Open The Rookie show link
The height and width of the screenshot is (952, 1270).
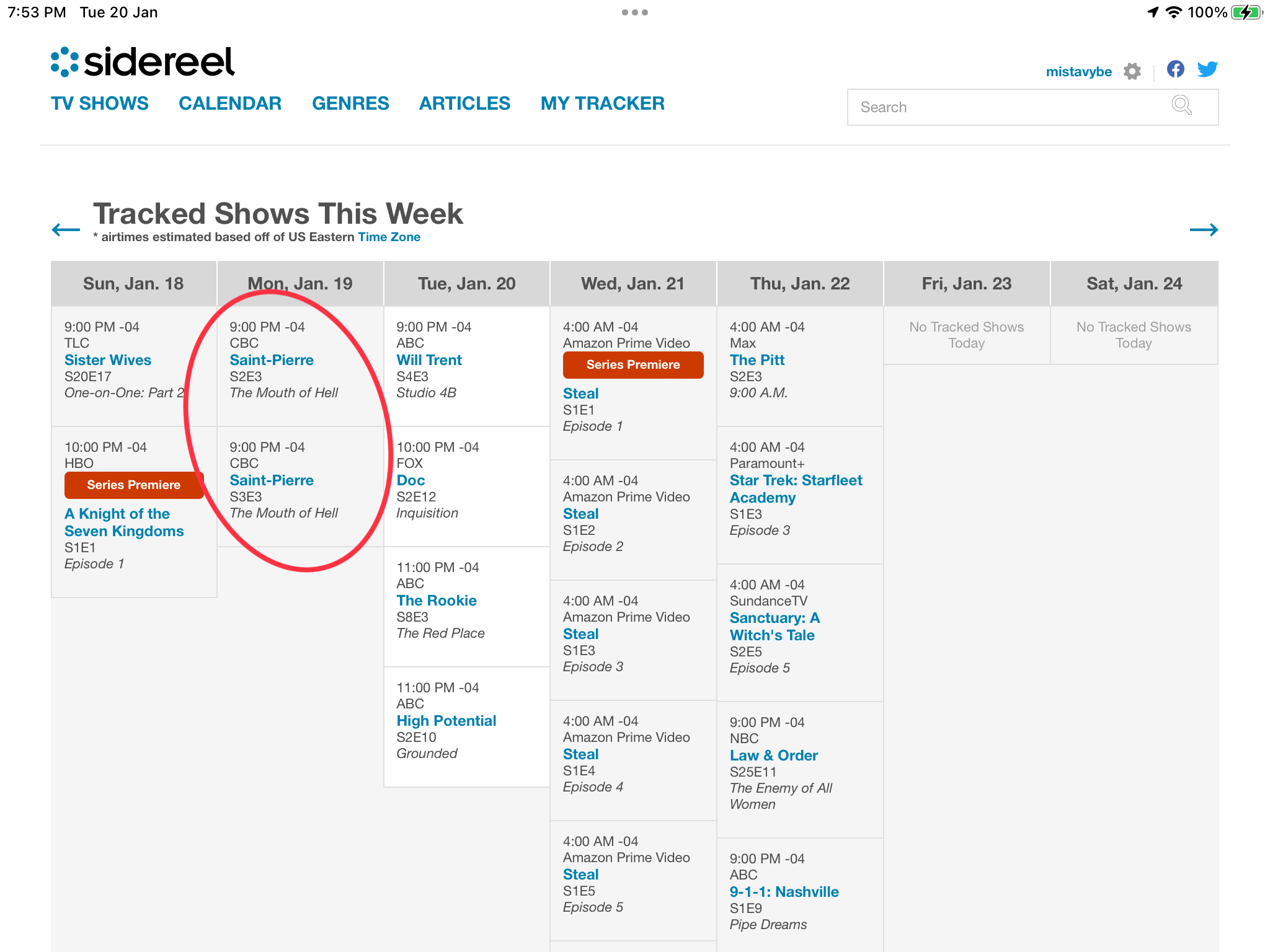437,601
